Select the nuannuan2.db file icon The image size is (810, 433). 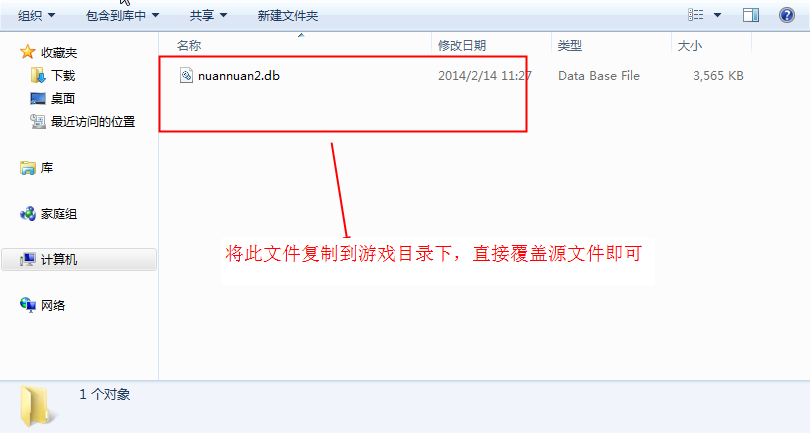click(186, 75)
